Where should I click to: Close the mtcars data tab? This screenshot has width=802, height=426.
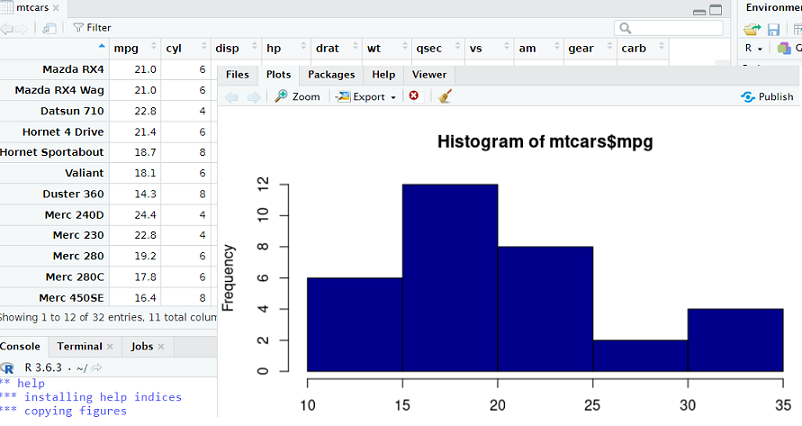(x=56, y=8)
